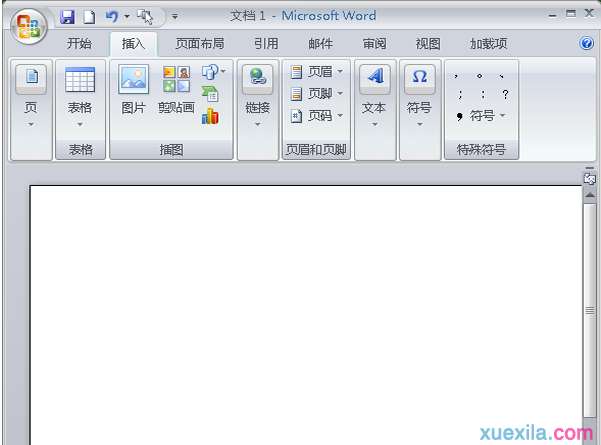The height and width of the screenshot is (445, 601).
Task: Insert the enumeration comma 、 symbol
Action: [501, 76]
